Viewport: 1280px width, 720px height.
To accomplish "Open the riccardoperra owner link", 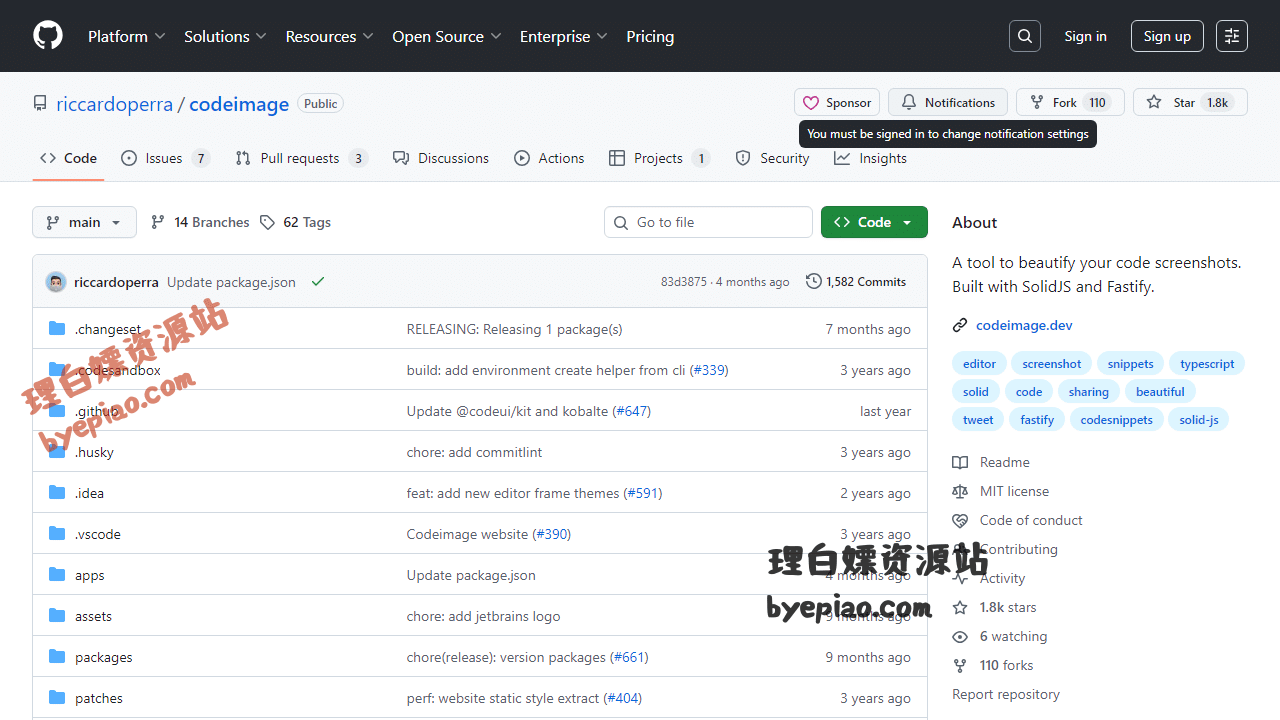I will (x=114, y=104).
